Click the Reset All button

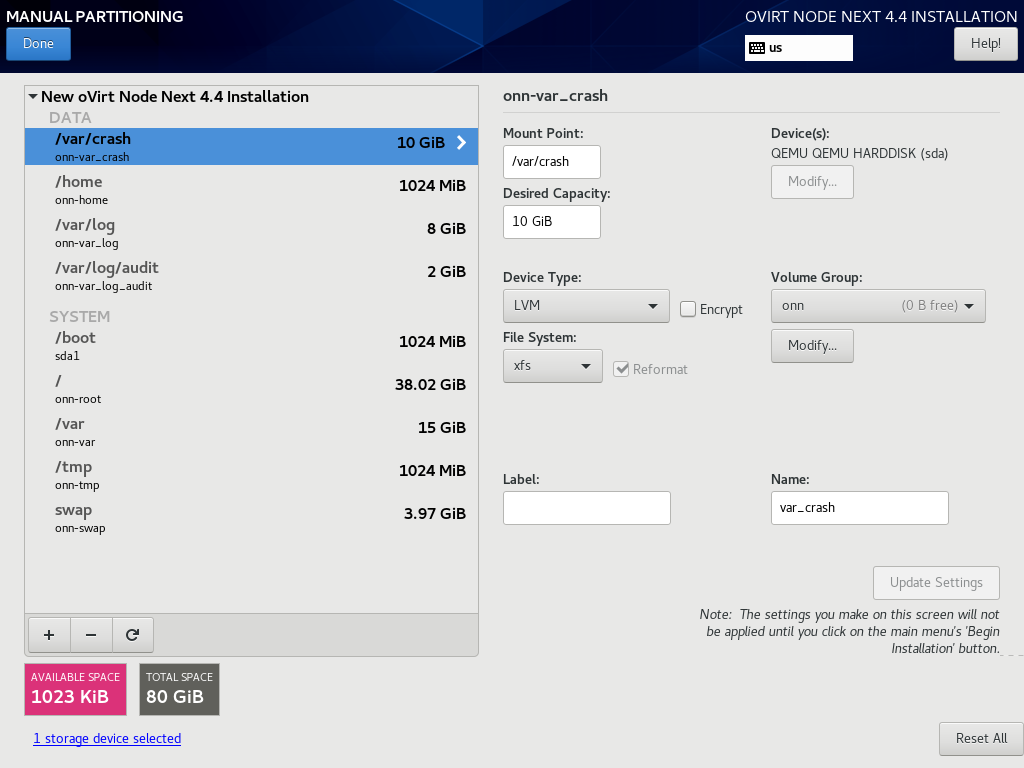981,739
